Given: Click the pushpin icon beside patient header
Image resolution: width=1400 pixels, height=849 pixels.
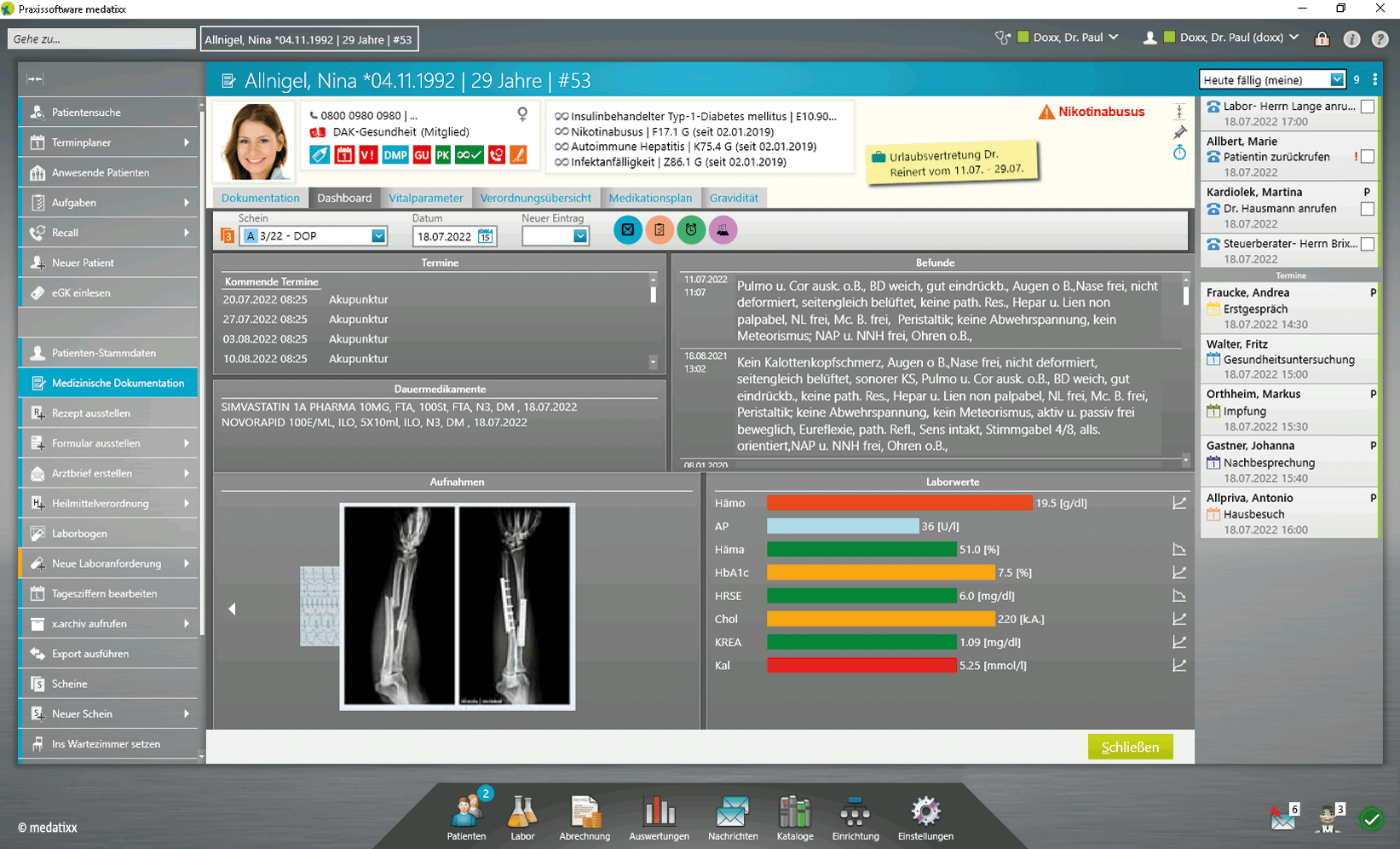Looking at the screenshot, I should 1179,132.
